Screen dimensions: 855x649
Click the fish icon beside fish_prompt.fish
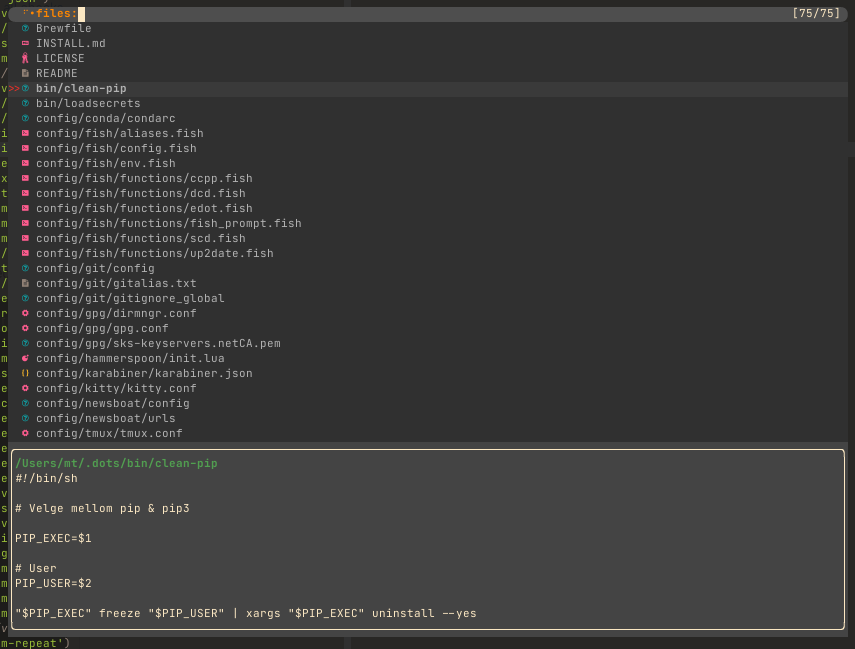click(25, 223)
